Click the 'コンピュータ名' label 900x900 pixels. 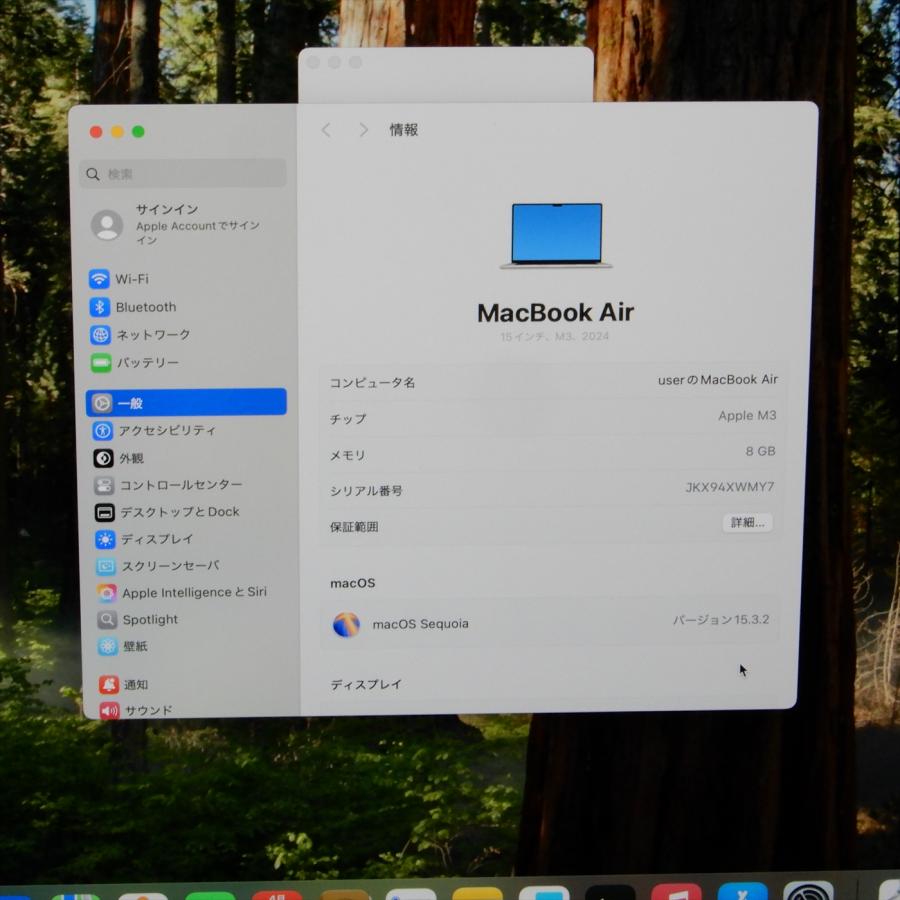pos(372,383)
